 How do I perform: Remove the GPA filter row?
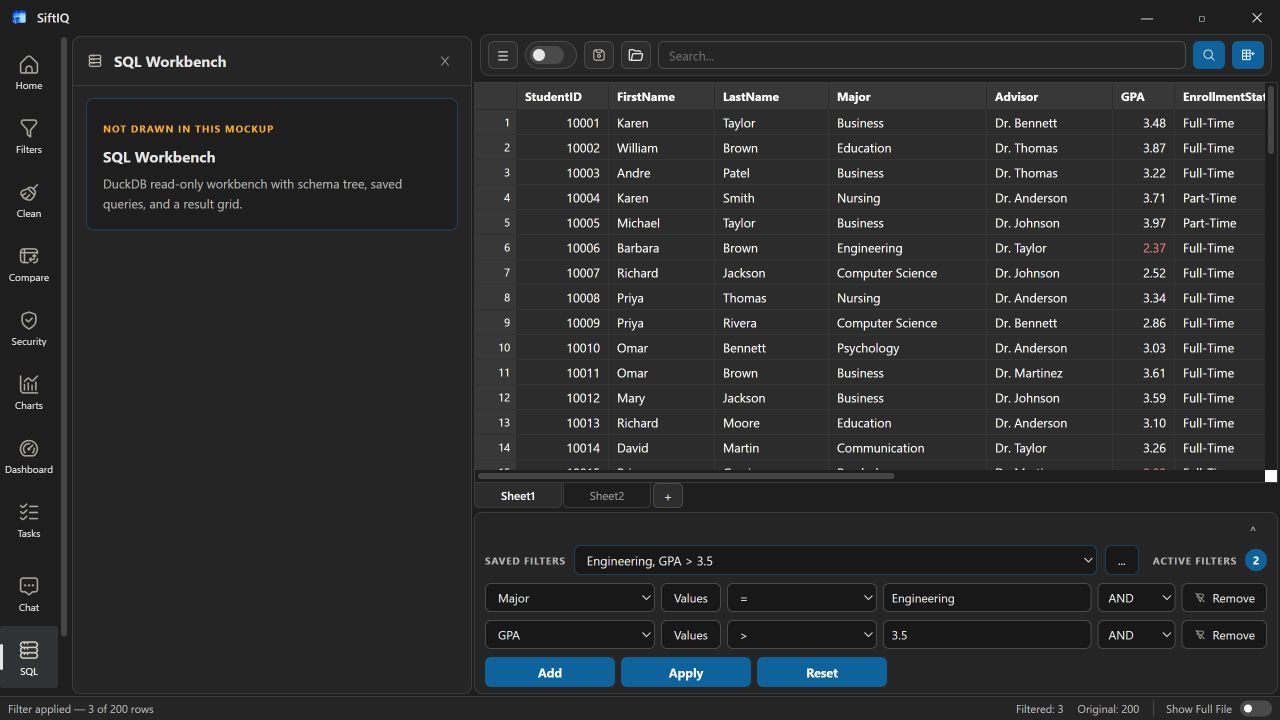pyautogui.click(x=1224, y=635)
